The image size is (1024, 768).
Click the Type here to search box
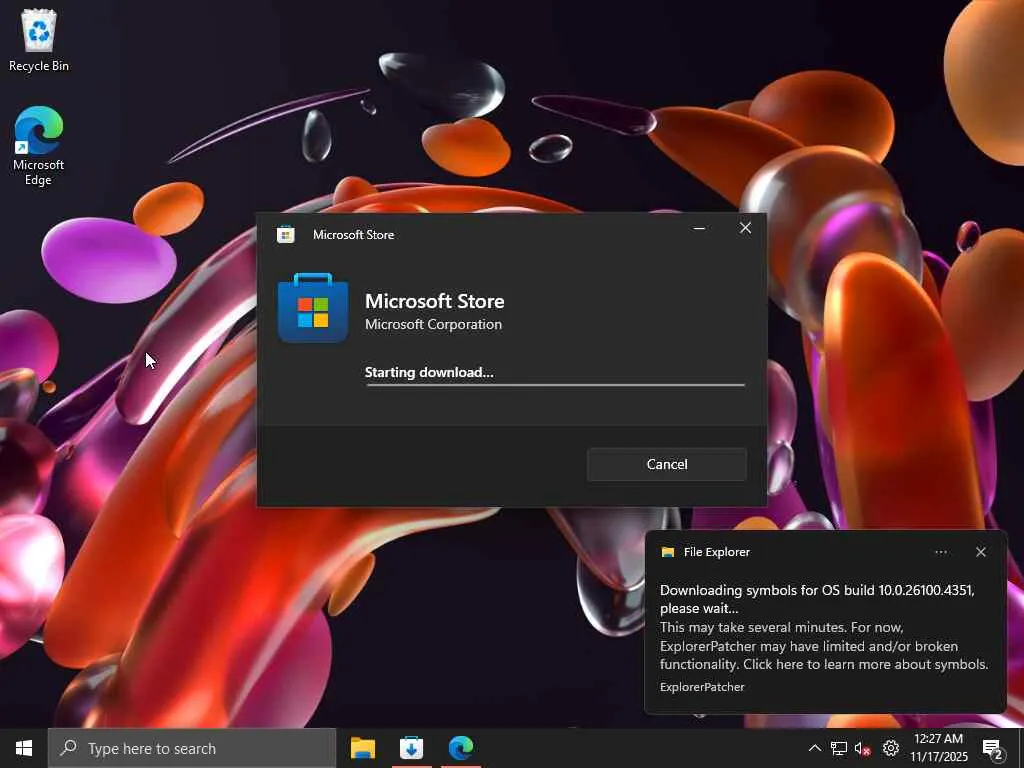point(192,748)
